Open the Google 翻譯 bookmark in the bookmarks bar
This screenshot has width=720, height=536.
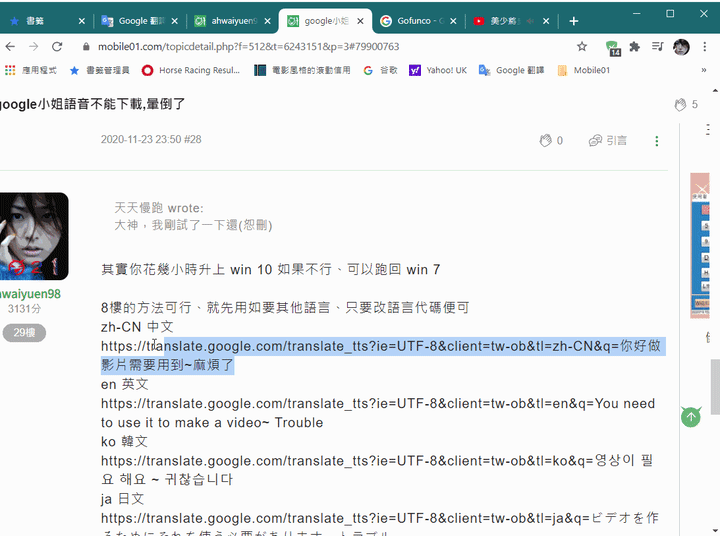(x=512, y=70)
